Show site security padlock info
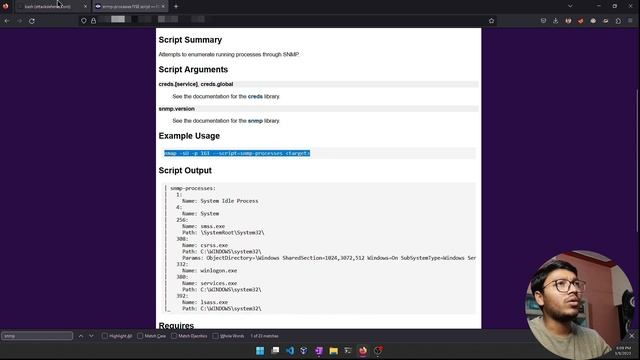 pyautogui.click(x=93, y=21)
